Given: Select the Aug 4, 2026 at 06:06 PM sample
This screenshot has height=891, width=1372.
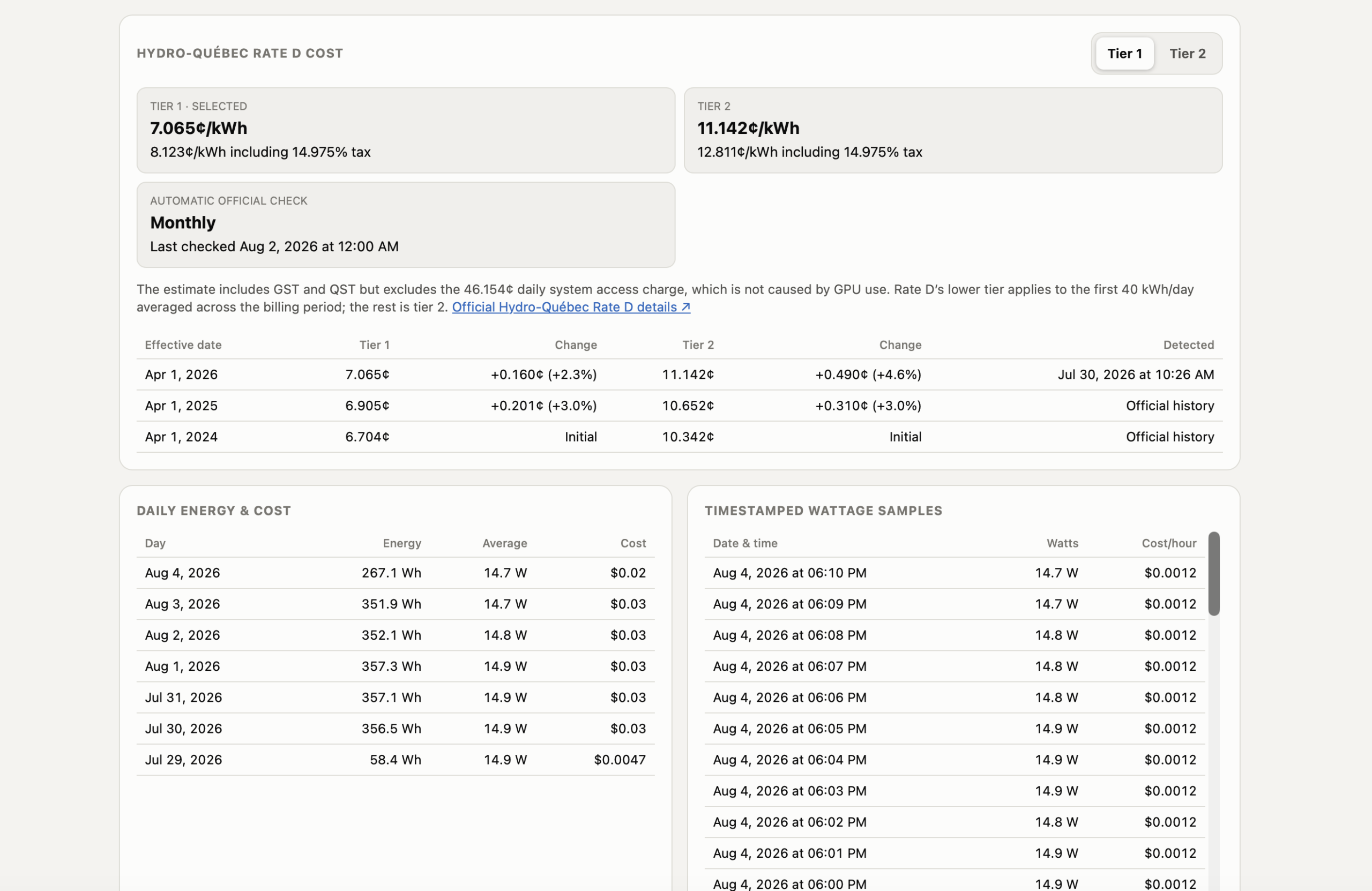Looking at the screenshot, I should pos(955,698).
